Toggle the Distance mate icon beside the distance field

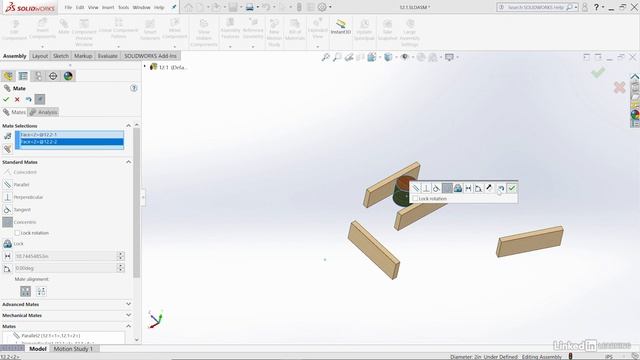tap(7, 256)
